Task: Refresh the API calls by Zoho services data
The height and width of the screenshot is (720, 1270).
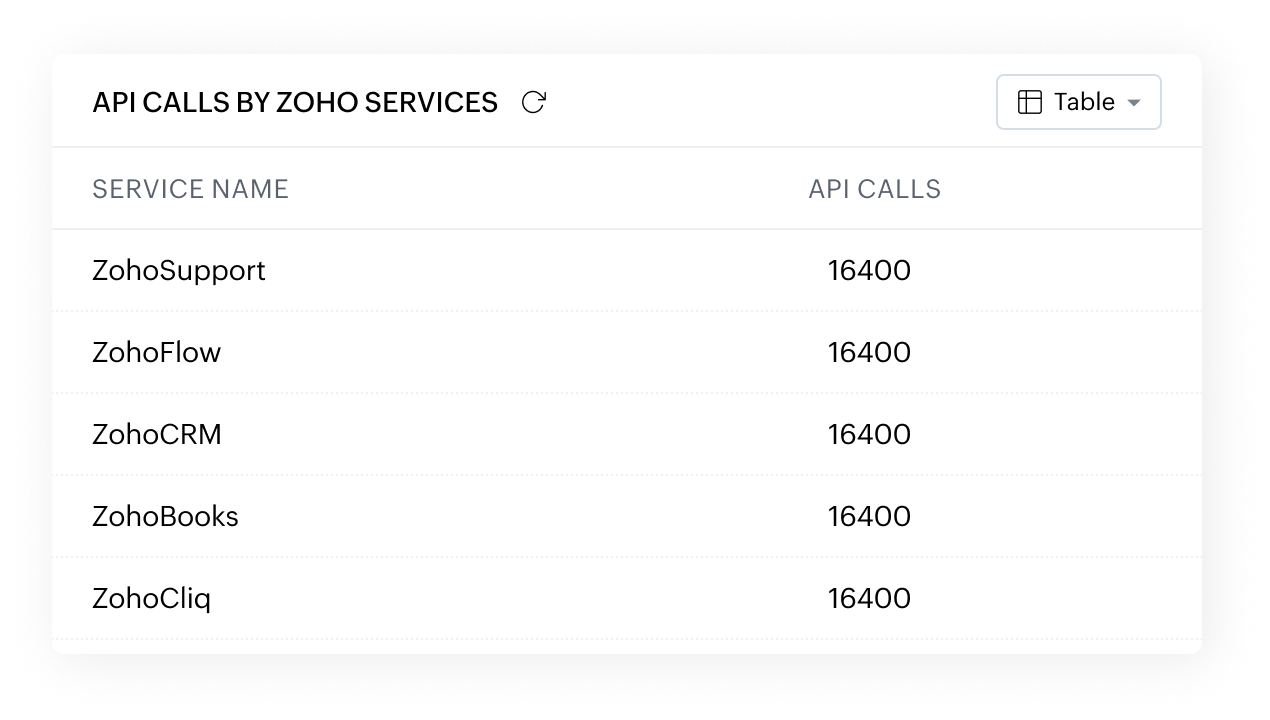Action: (534, 102)
